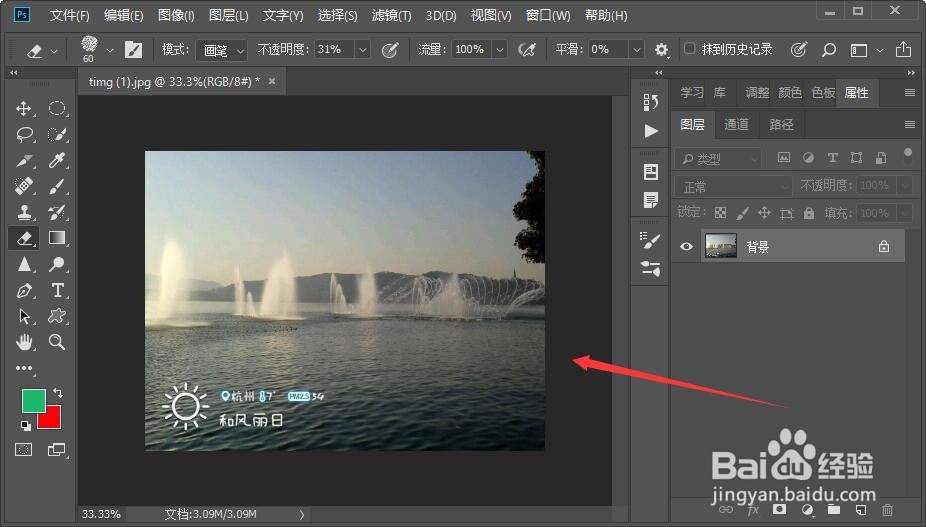Screen dimensions: 926x527
Task: Add a layer mask
Action: click(x=780, y=509)
